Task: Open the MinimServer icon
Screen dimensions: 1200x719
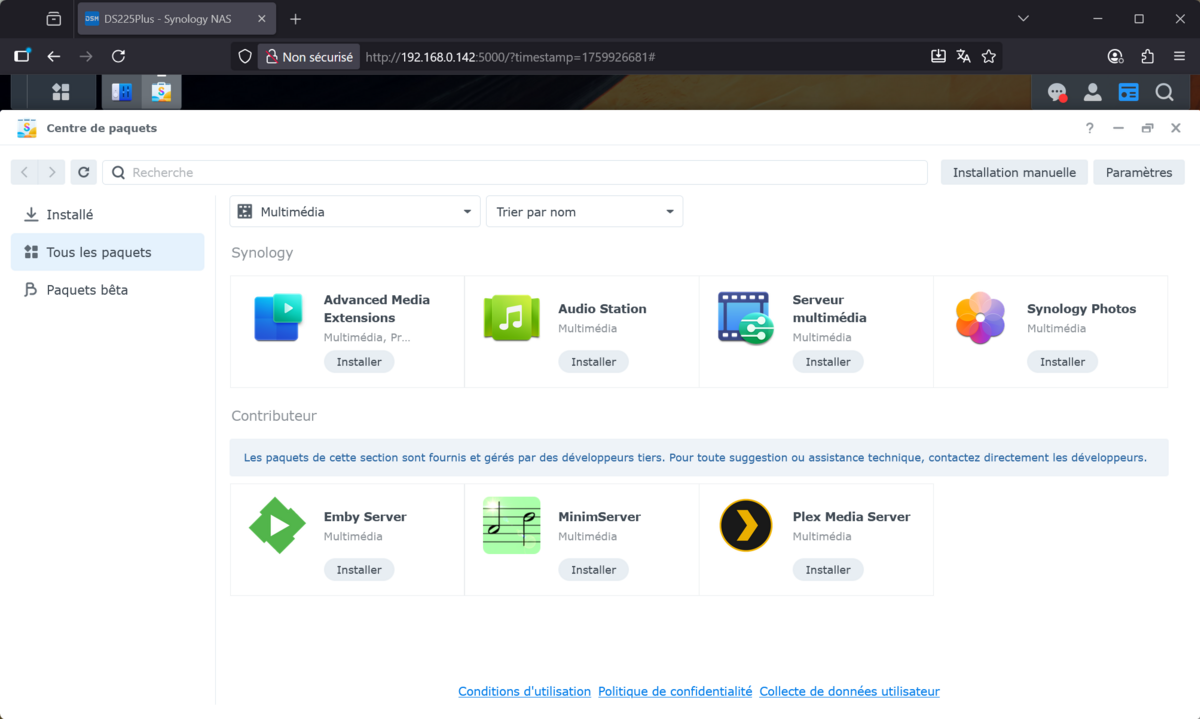Action: (x=511, y=525)
